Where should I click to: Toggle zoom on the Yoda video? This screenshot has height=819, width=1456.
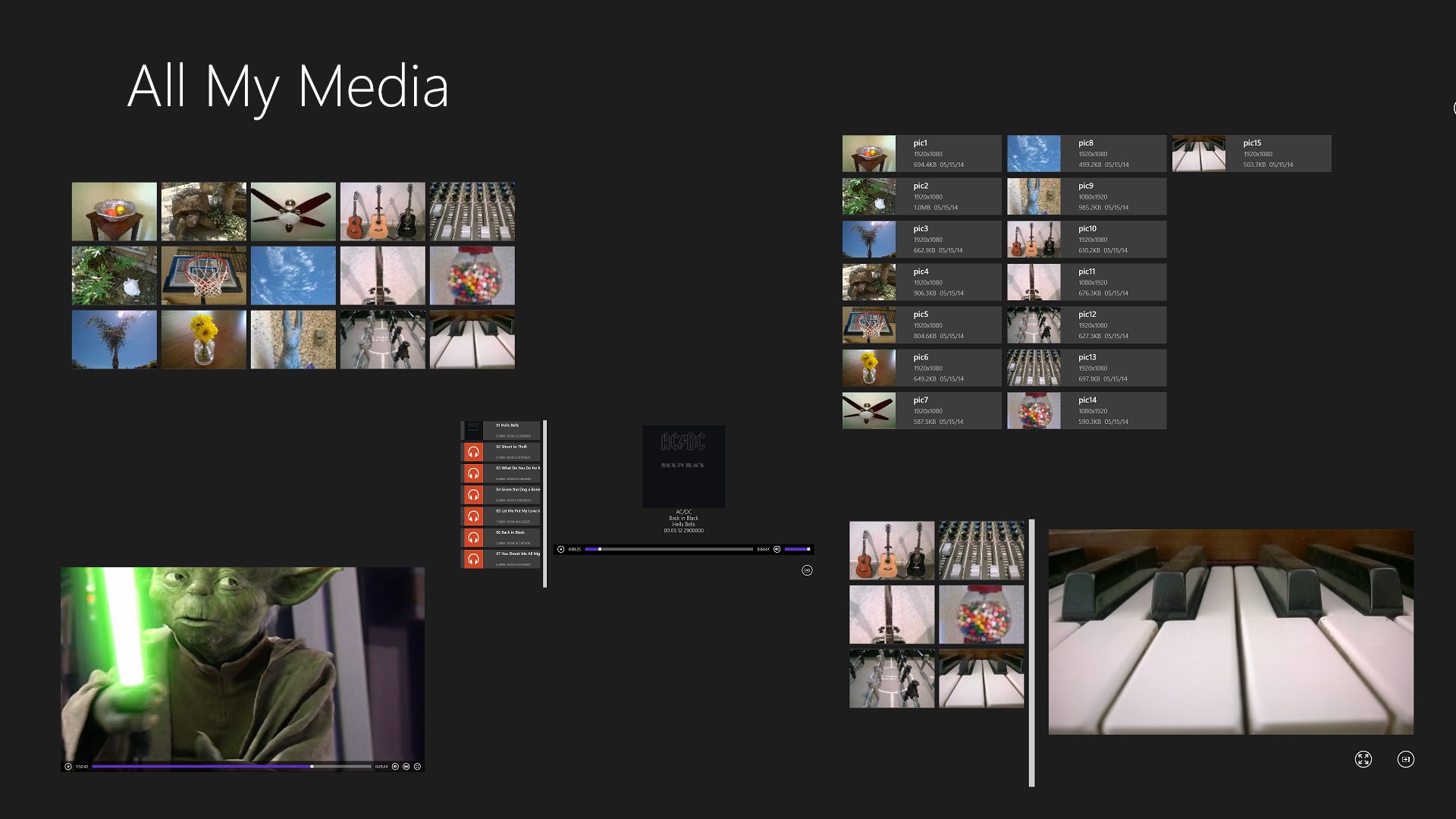(406, 767)
